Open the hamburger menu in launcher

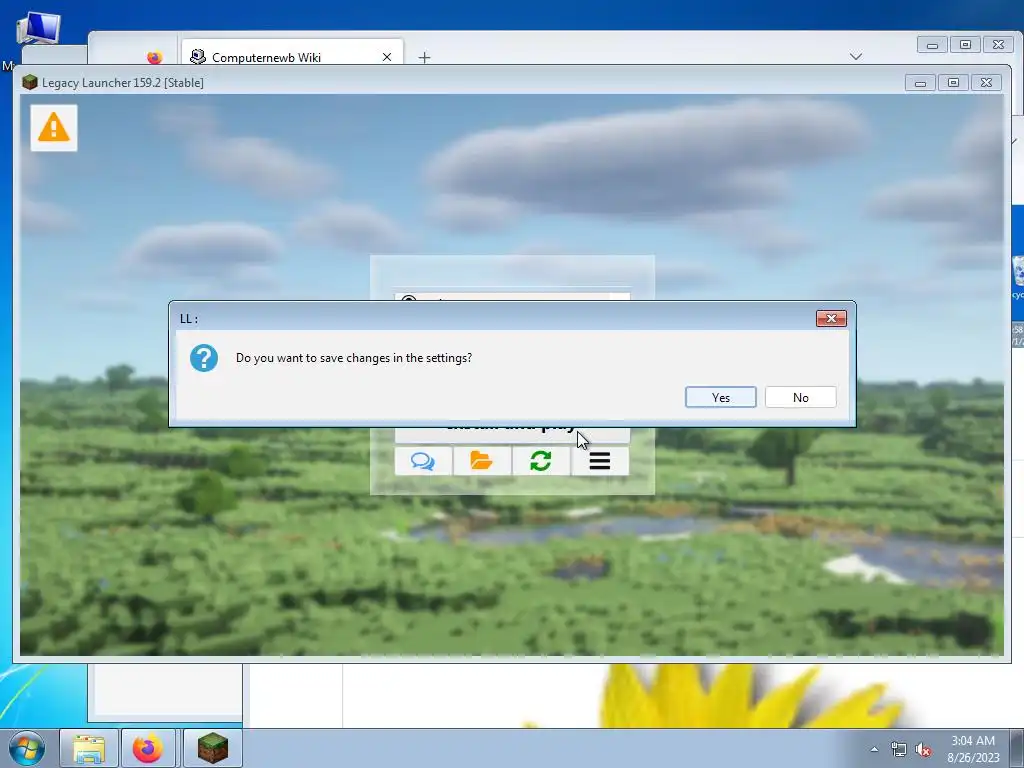(x=600, y=461)
